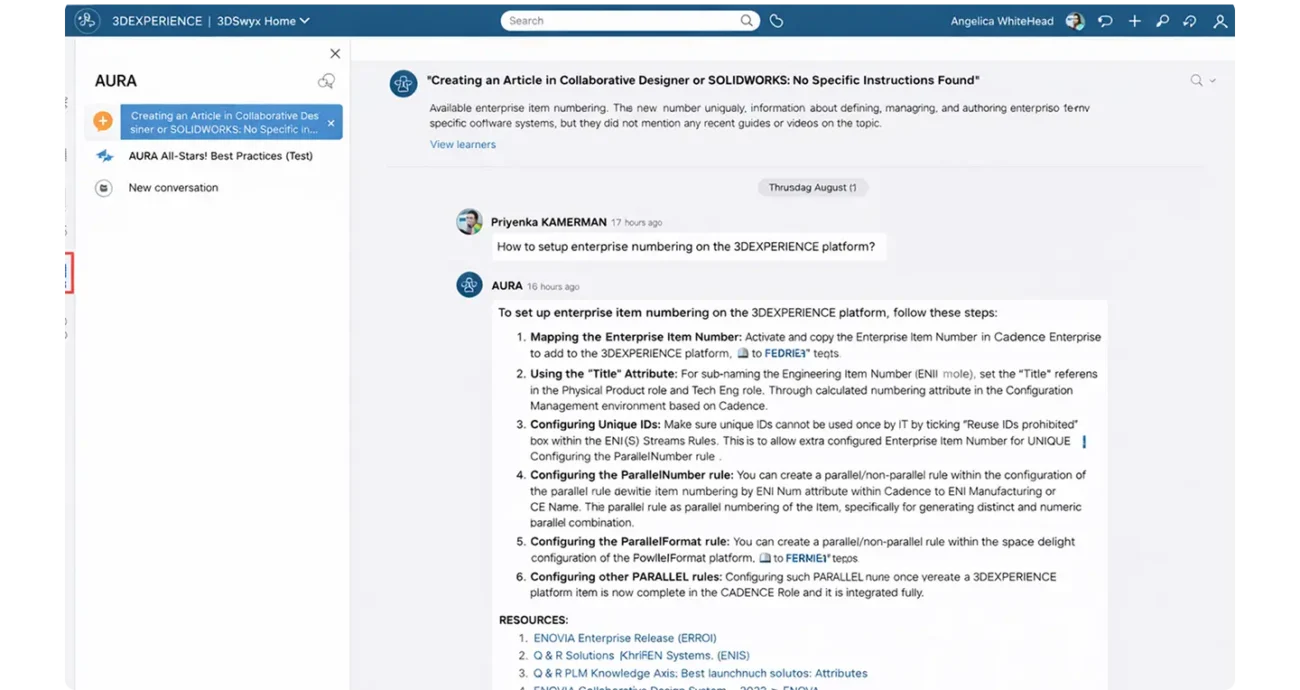Click the chat bubbles icon next to AURA

[326, 82]
